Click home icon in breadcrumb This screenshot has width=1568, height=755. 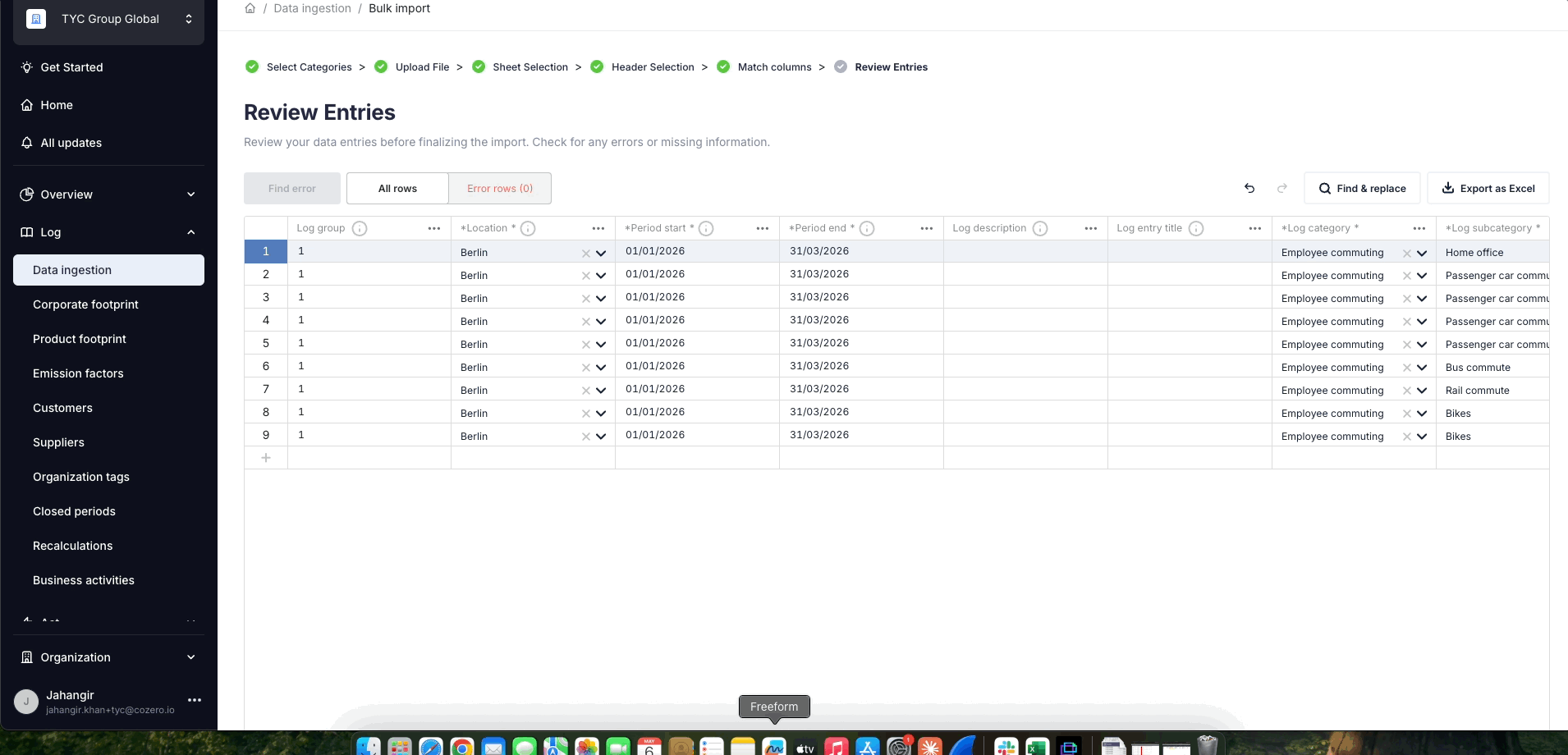point(250,8)
